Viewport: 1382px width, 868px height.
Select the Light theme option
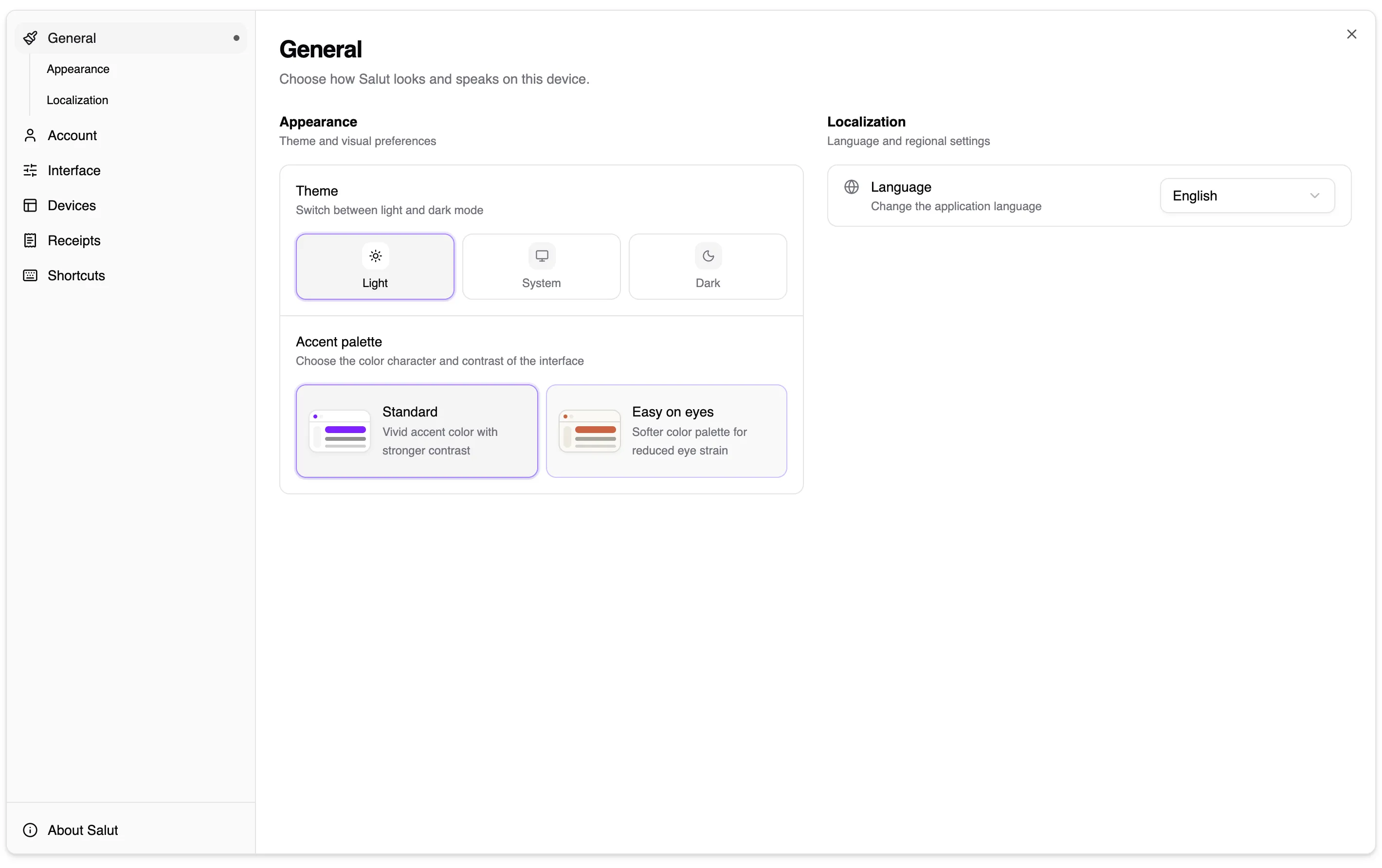[375, 266]
